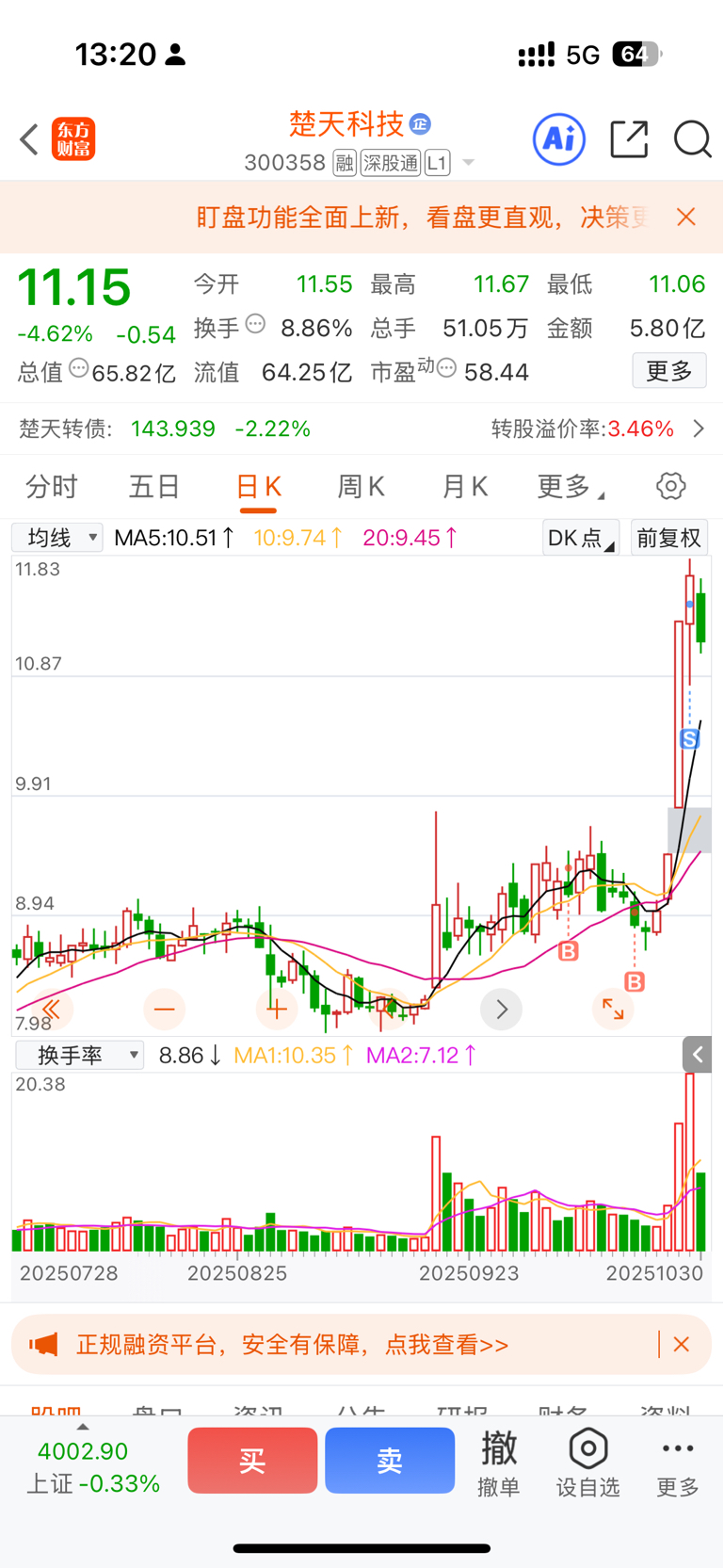Image resolution: width=724 pixels, height=1568 pixels.
Task: Click the 买 buy button
Action: pyautogui.click(x=252, y=1461)
